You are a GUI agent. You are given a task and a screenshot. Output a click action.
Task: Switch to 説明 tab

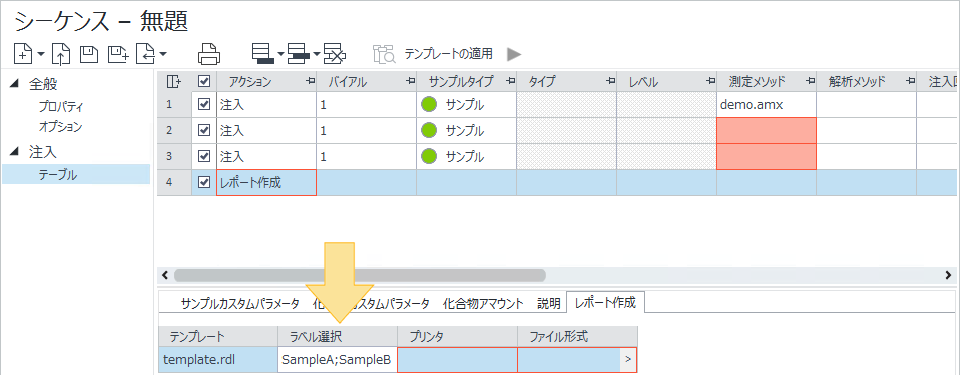click(x=549, y=303)
